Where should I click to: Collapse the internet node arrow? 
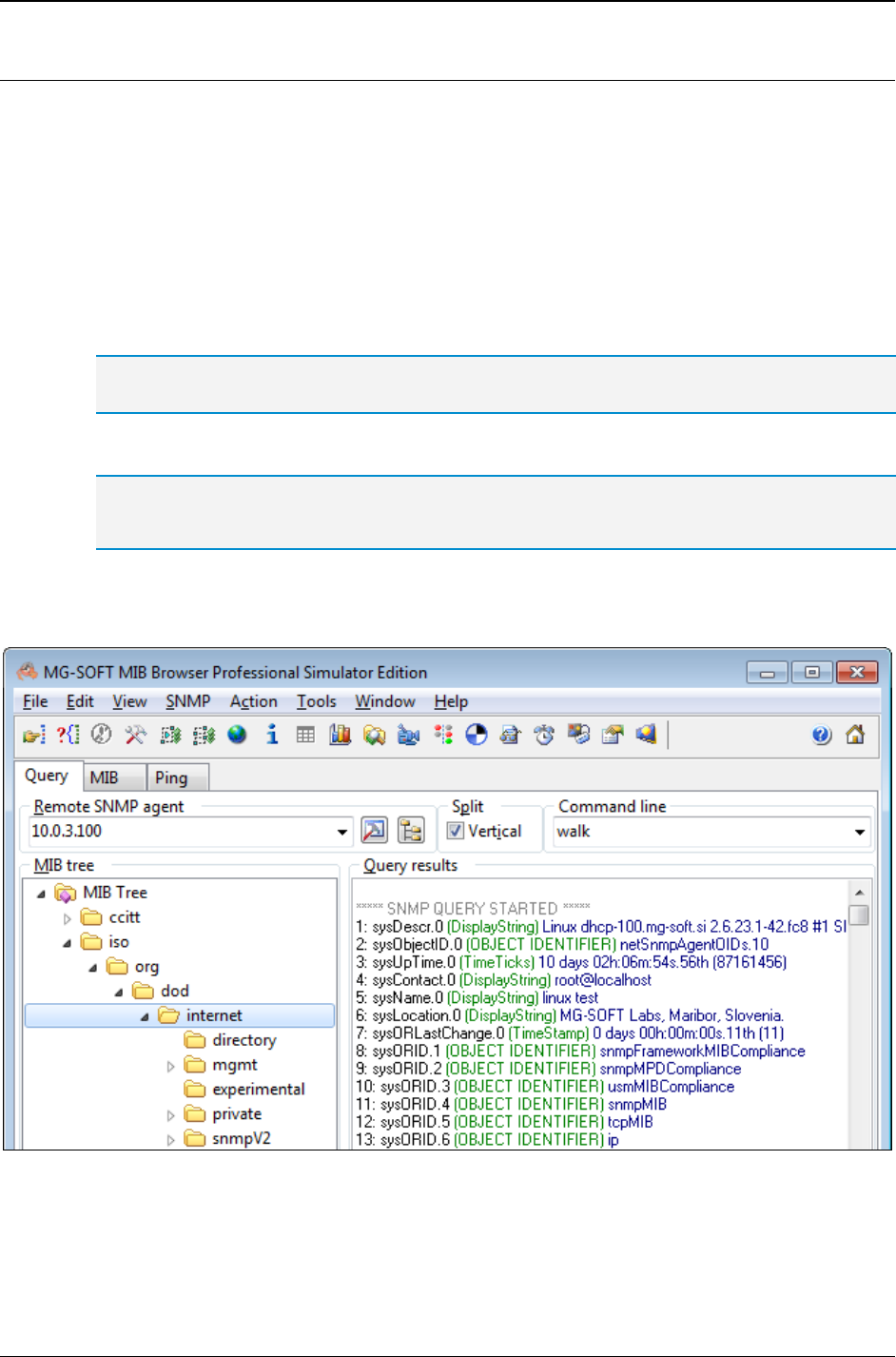[x=145, y=1016]
